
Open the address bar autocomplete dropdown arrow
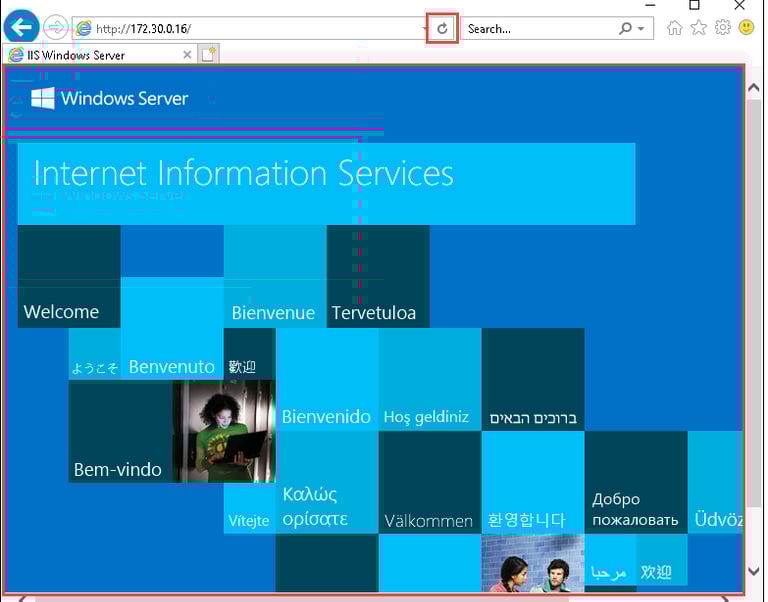point(424,28)
